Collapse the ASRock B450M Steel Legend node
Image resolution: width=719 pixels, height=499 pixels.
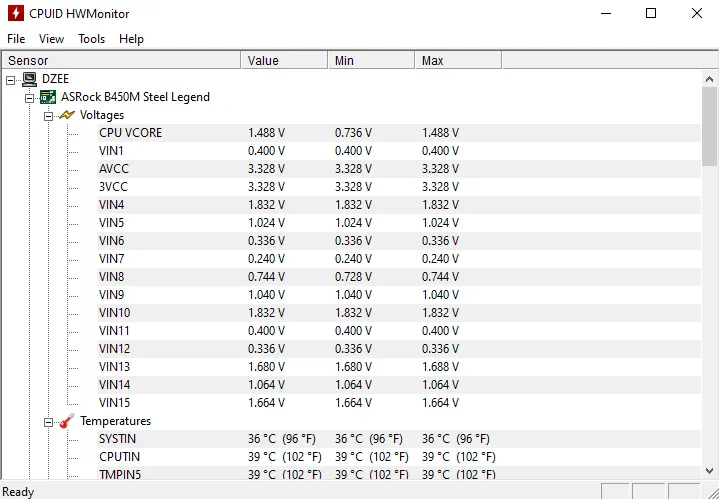click(x=29, y=98)
